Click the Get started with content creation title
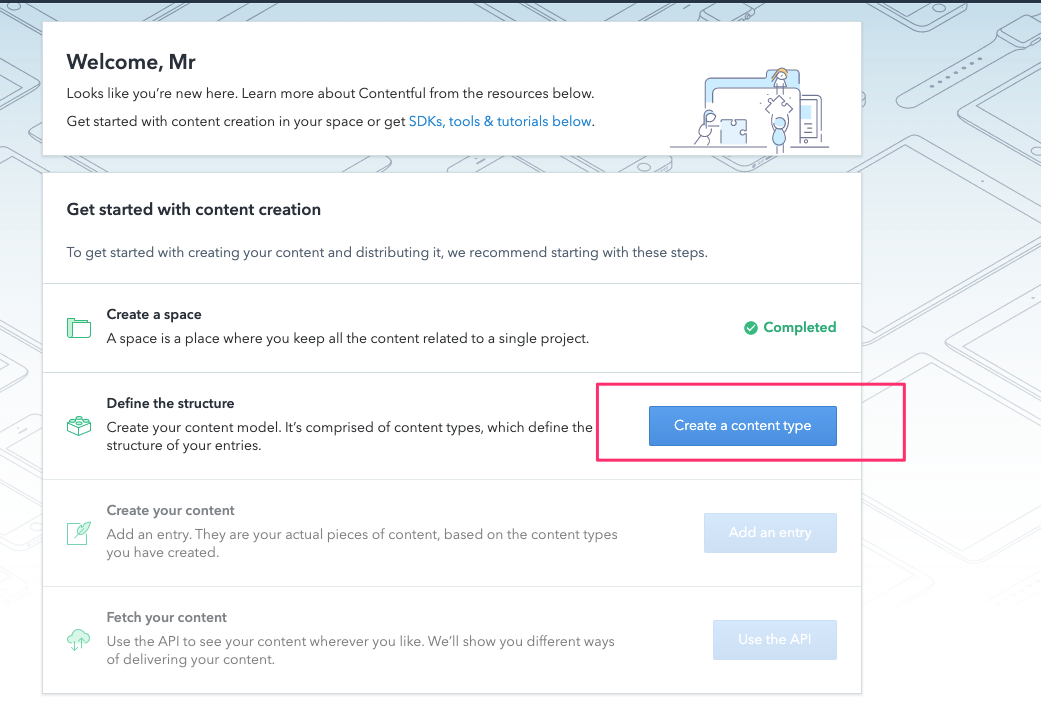Screen dimensions: 1041x713 click(193, 209)
